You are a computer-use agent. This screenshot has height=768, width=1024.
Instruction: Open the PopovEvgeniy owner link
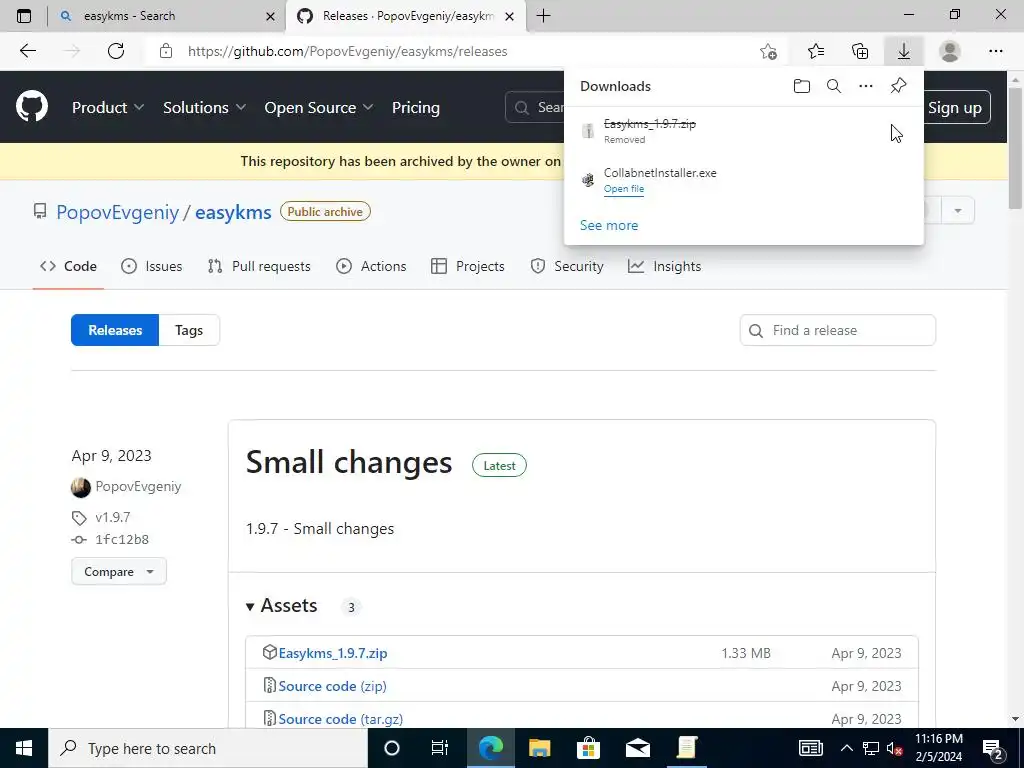[118, 212]
